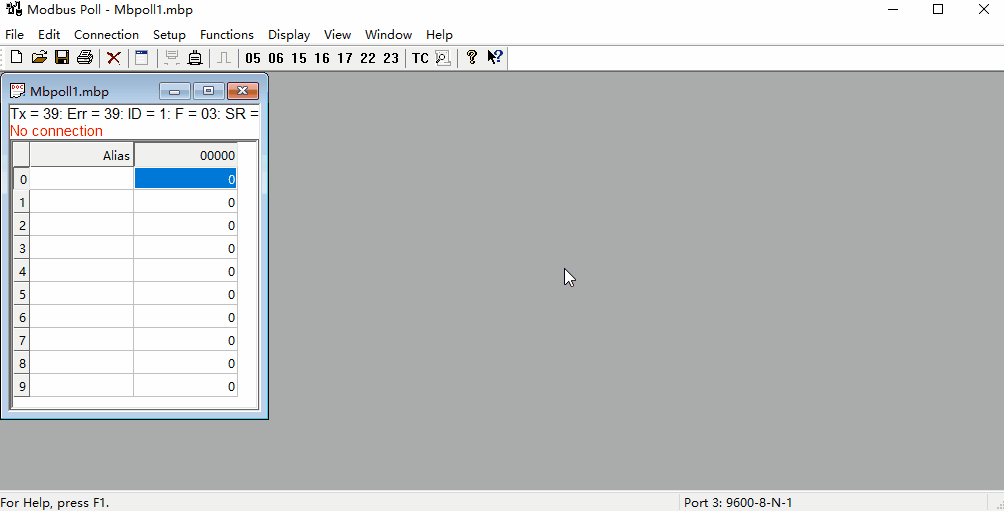Open the Setup menu
Image resolution: width=1004 pixels, height=511 pixels.
click(169, 34)
